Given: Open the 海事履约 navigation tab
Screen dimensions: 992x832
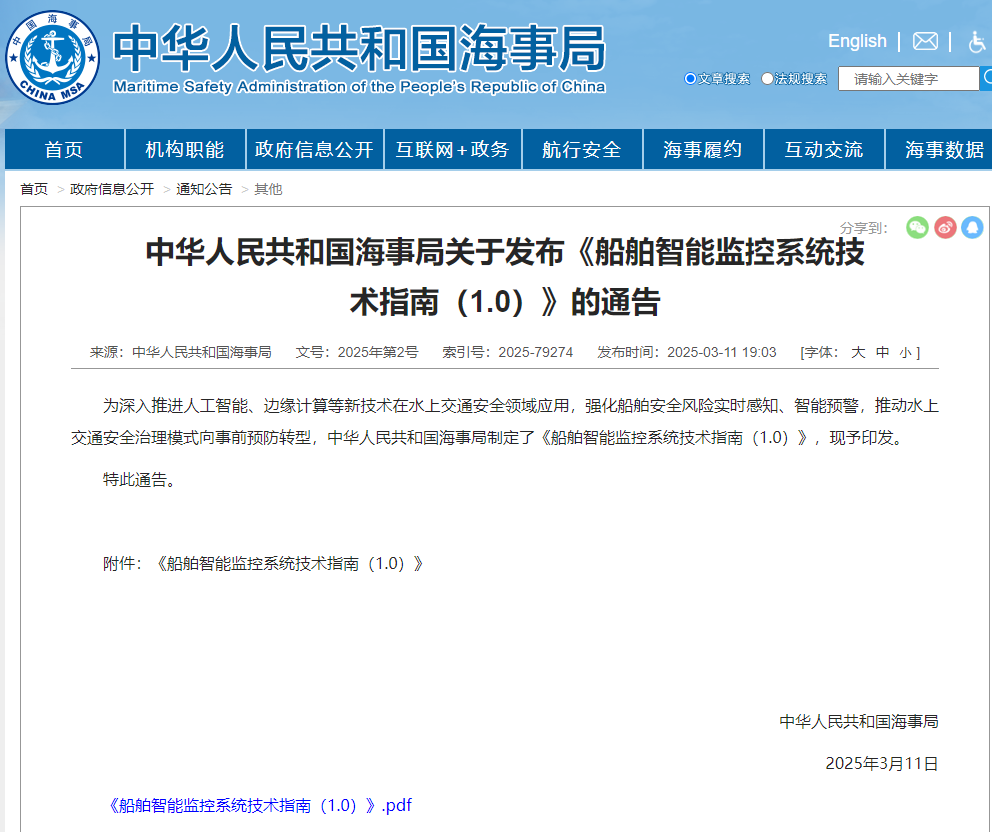Looking at the screenshot, I should [x=703, y=149].
